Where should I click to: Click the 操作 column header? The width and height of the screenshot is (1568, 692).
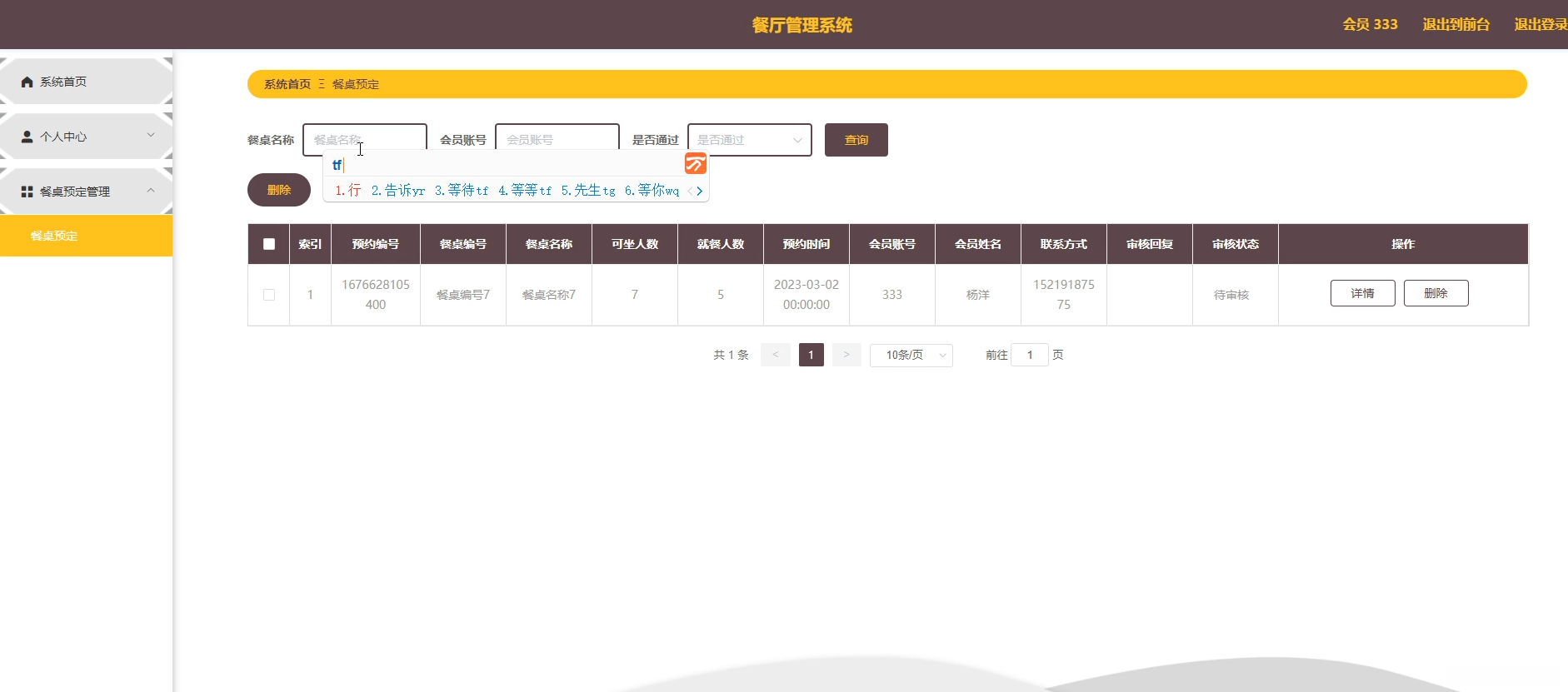pyautogui.click(x=1403, y=244)
